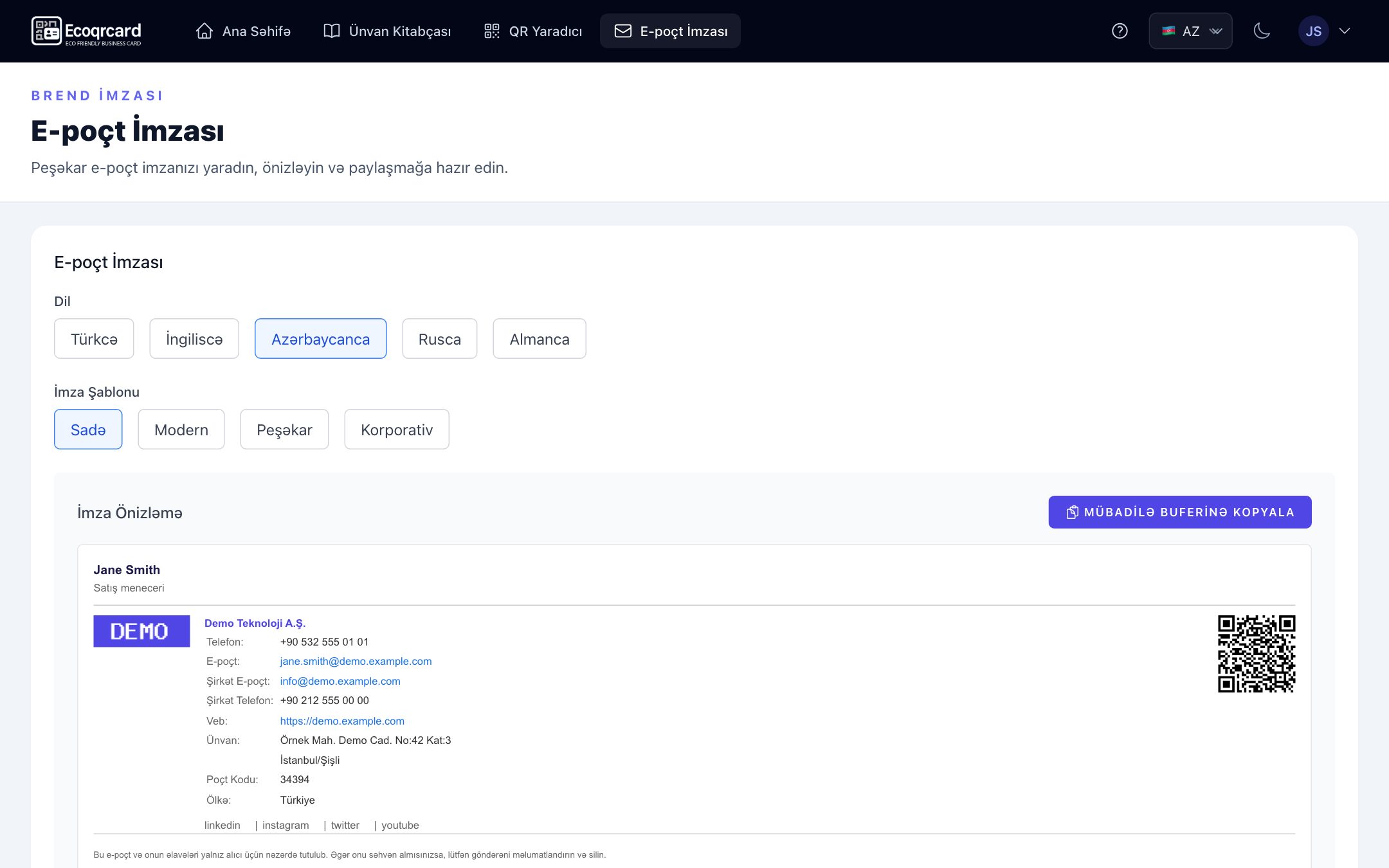Select Almanca language option
The height and width of the screenshot is (868, 1389).
tap(540, 339)
